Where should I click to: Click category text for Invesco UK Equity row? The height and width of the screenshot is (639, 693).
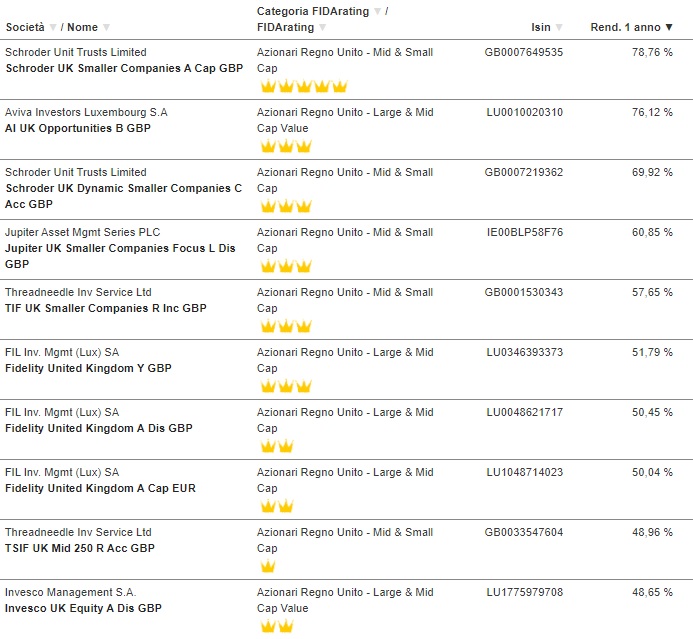pyautogui.click(x=345, y=601)
